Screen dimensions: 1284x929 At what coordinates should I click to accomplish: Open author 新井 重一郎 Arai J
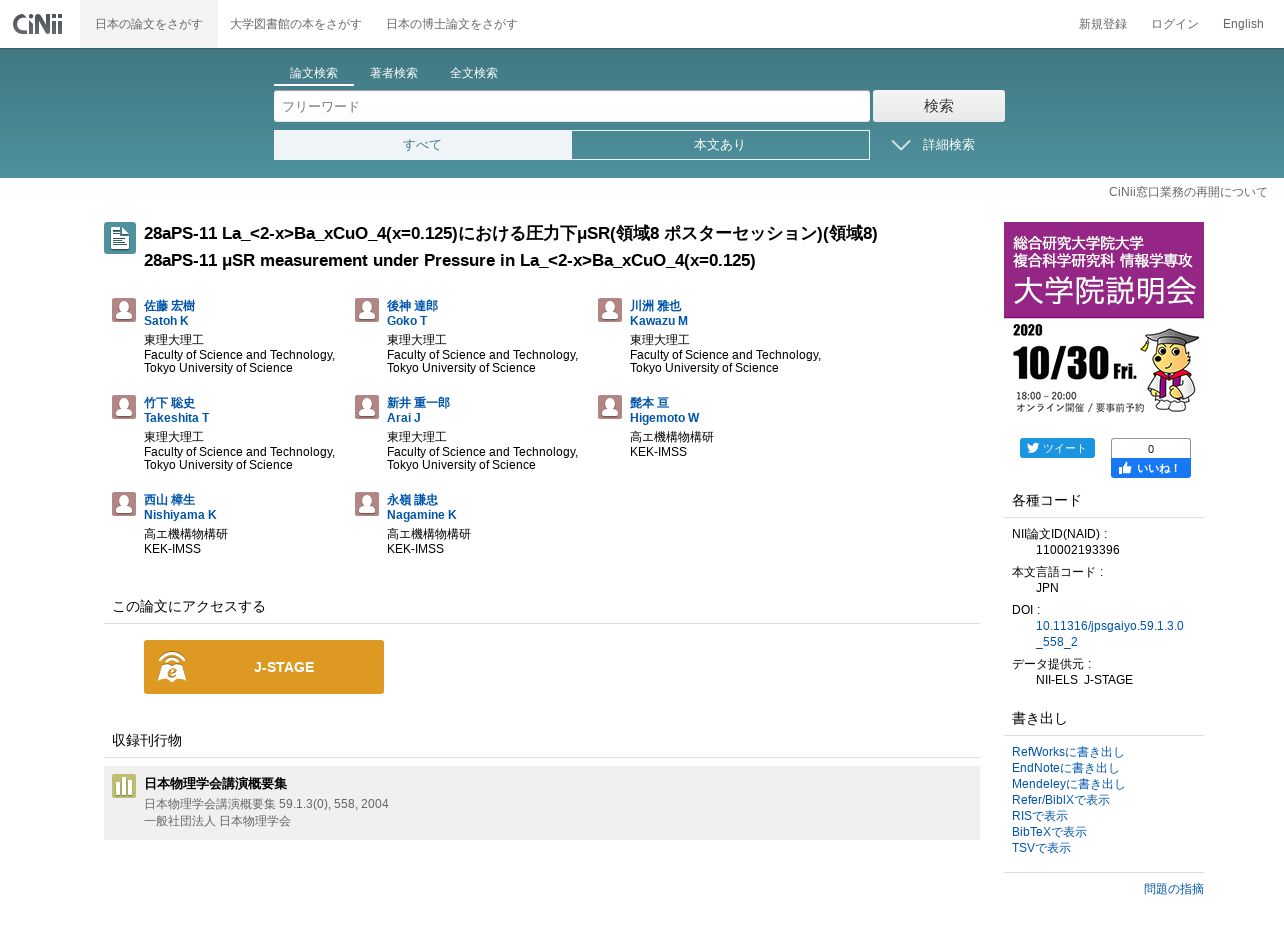tap(418, 410)
